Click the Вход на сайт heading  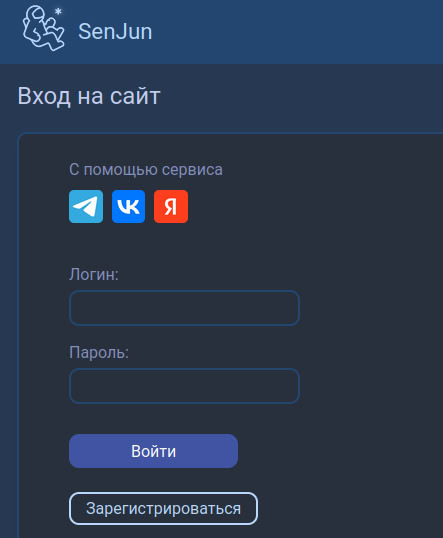pos(89,96)
